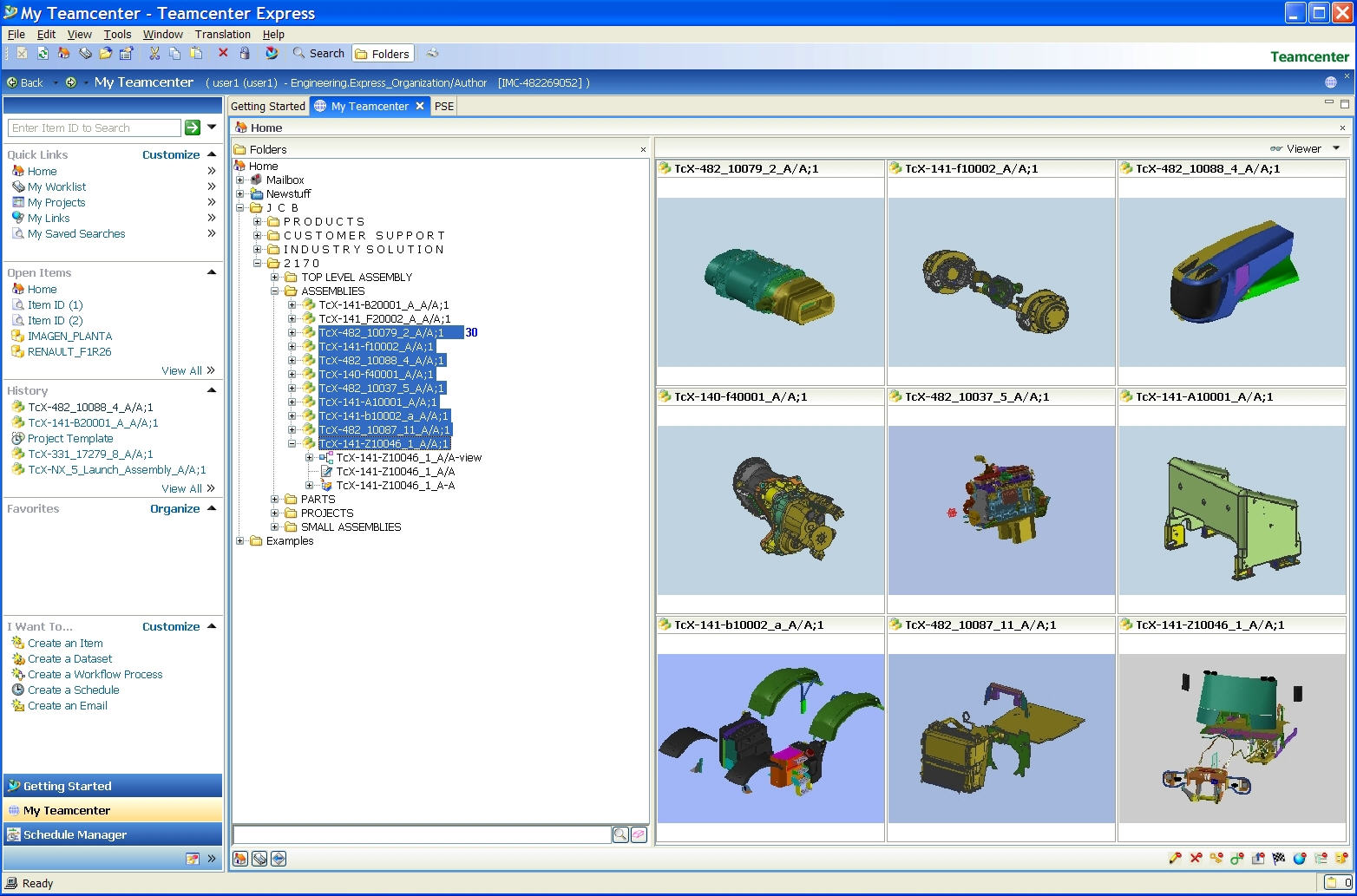1357x896 pixels.
Task: Open RENAULT_F1R26 from Open Items
Action: (x=69, y=351)
